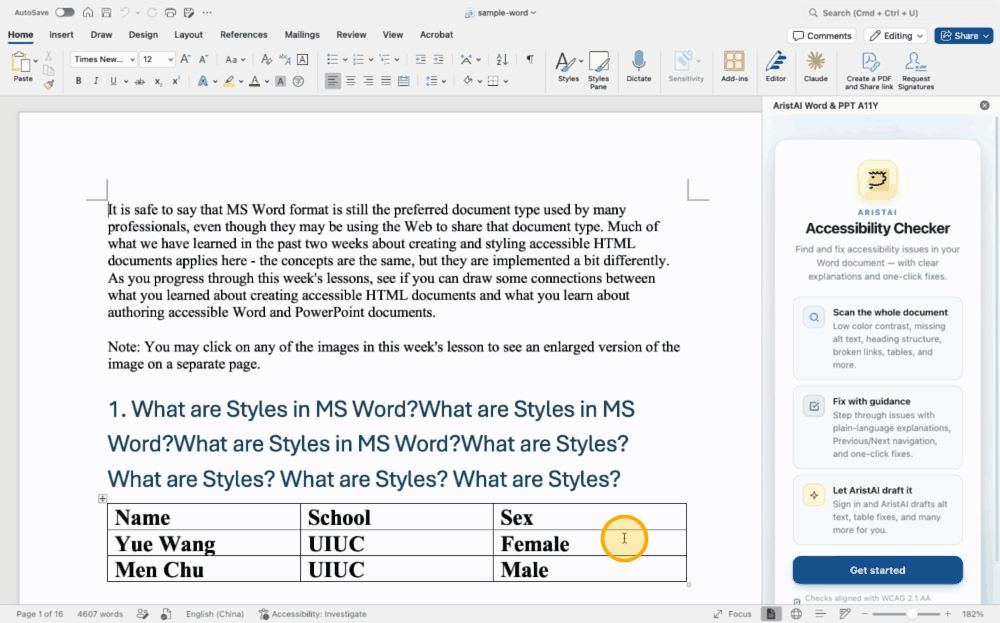This screenshot has width=1000, height=623.
Task: Click the Add-ins grid icon
Action: point(734,67)
